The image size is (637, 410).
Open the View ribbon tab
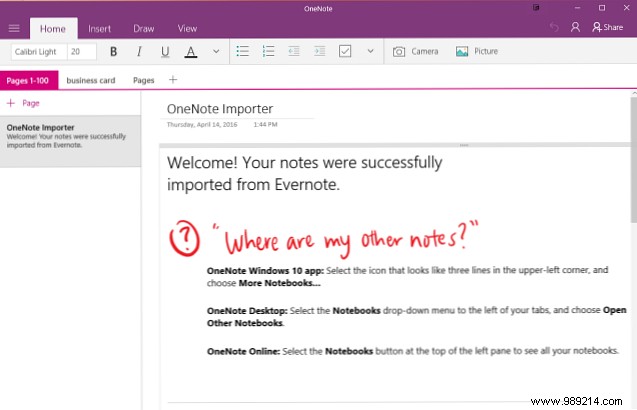187,28
